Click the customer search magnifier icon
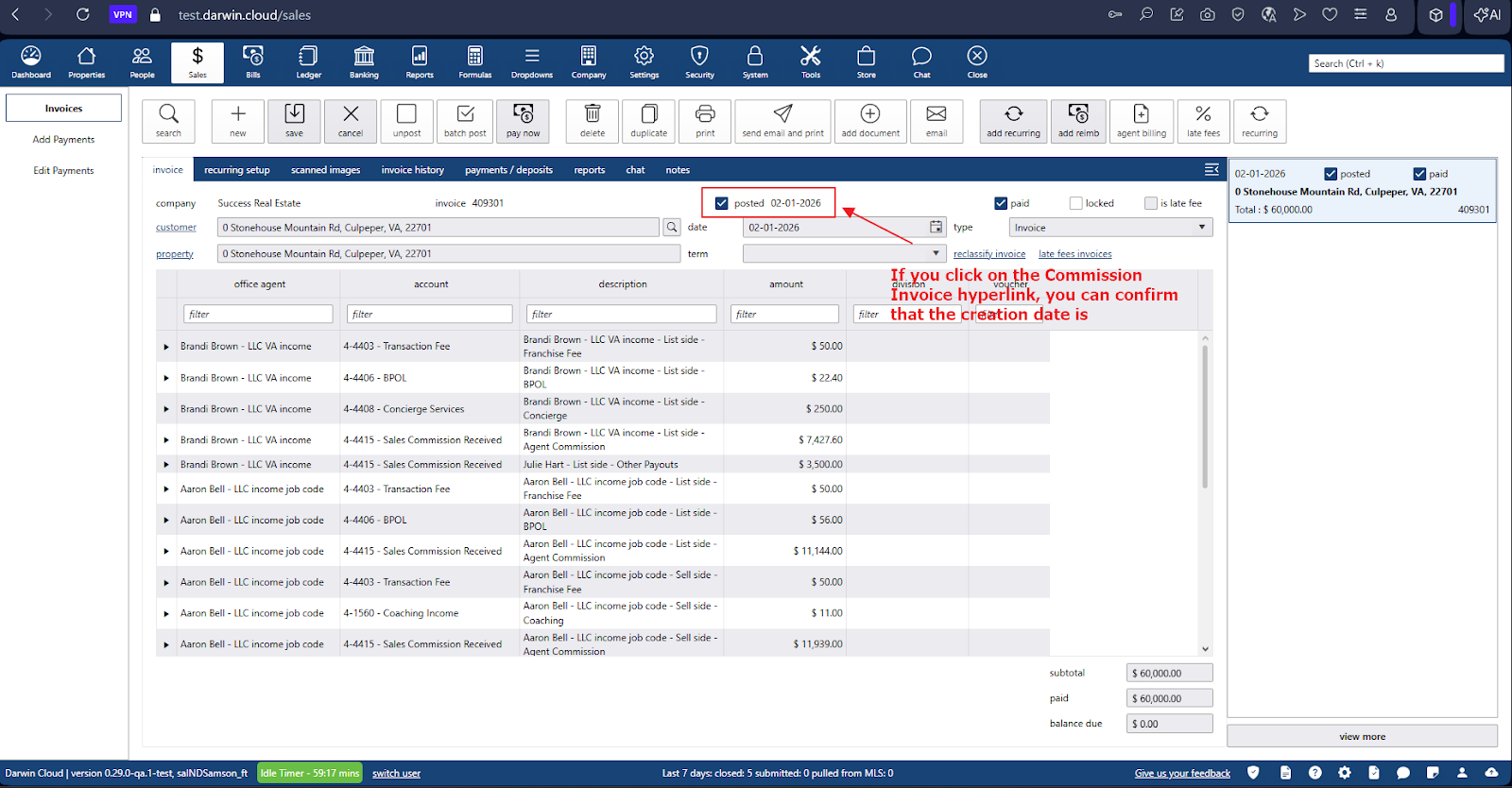The height and width of the screenshot is (788, 1512). (x=672, y=228)
